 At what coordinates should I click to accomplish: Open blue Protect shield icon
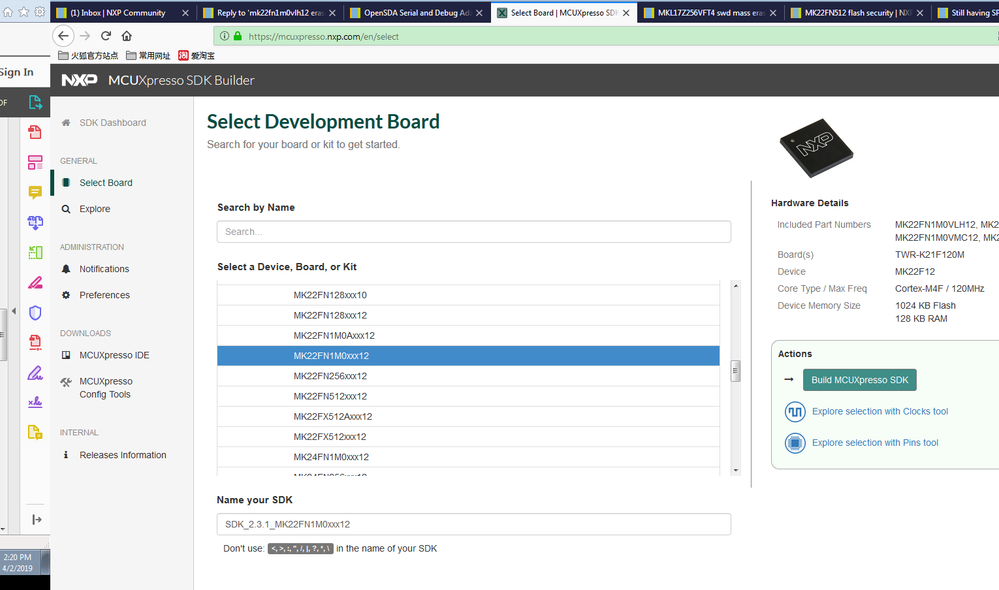[x=35, y=312]
